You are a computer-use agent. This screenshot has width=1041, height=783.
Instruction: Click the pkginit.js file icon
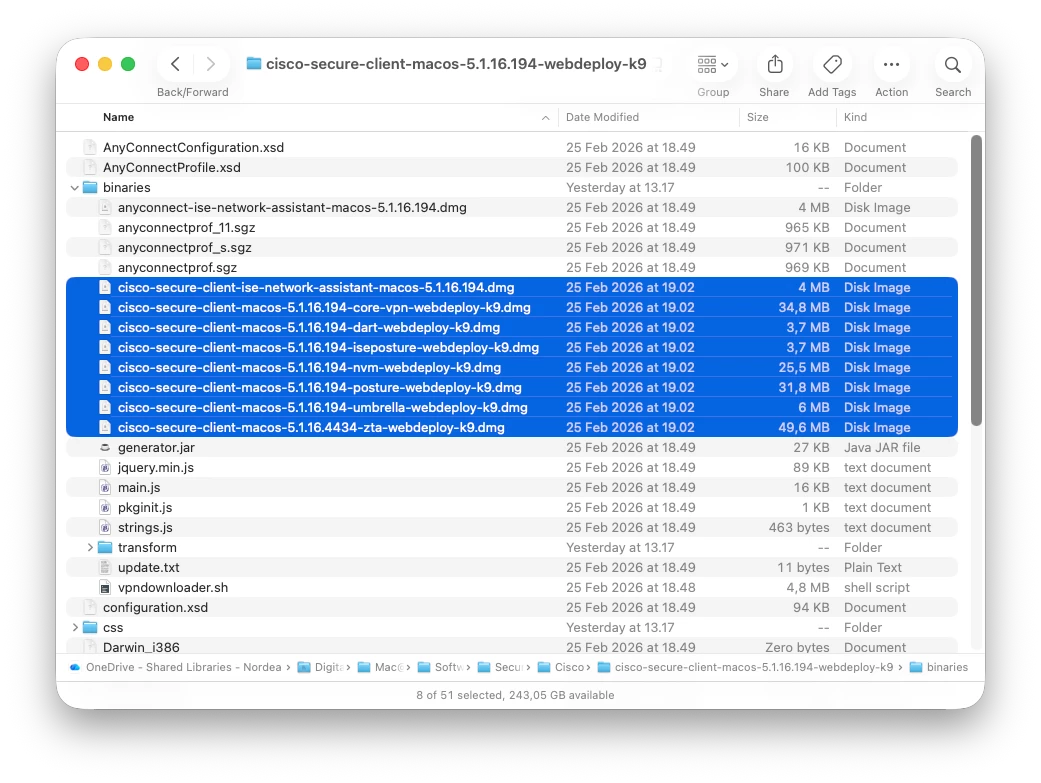click(105, 507)
